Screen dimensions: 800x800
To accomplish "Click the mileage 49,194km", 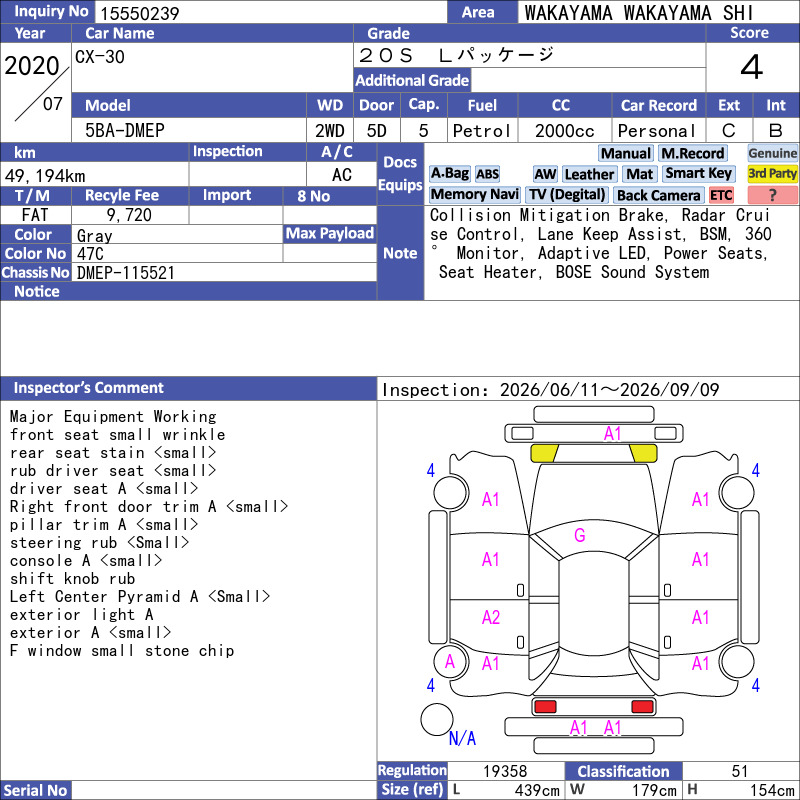I will [x=45, y=176].
